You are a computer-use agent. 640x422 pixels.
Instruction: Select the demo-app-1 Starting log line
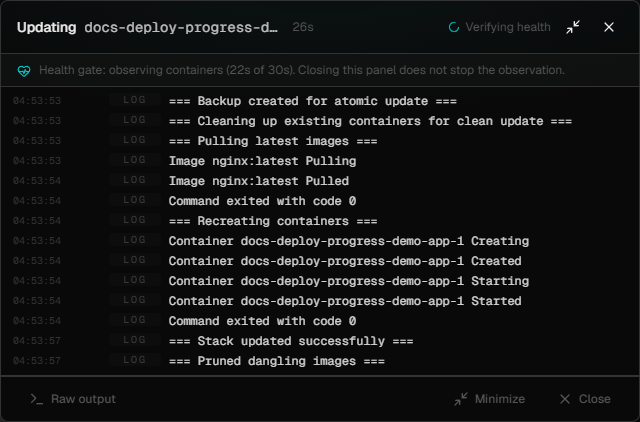coord(349,281)
